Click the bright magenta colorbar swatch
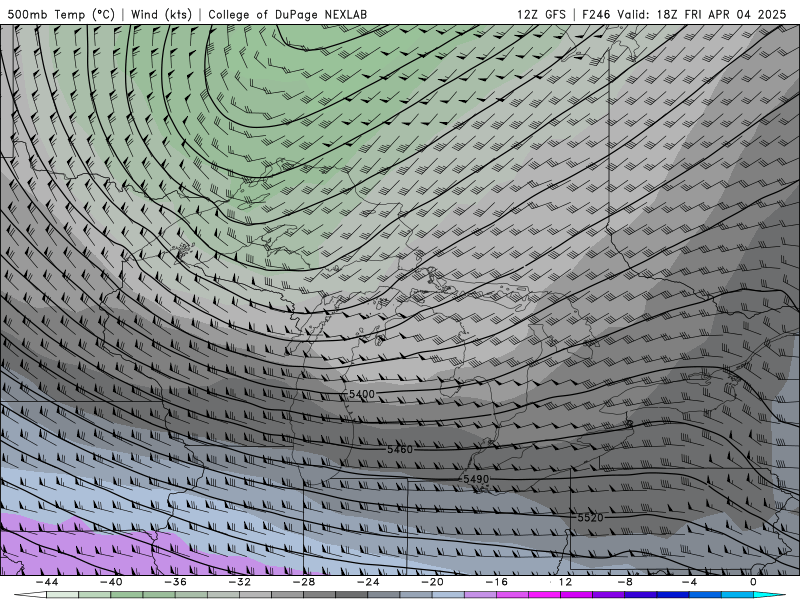Screen dimensions: 800x600 (x=544, y=595)
